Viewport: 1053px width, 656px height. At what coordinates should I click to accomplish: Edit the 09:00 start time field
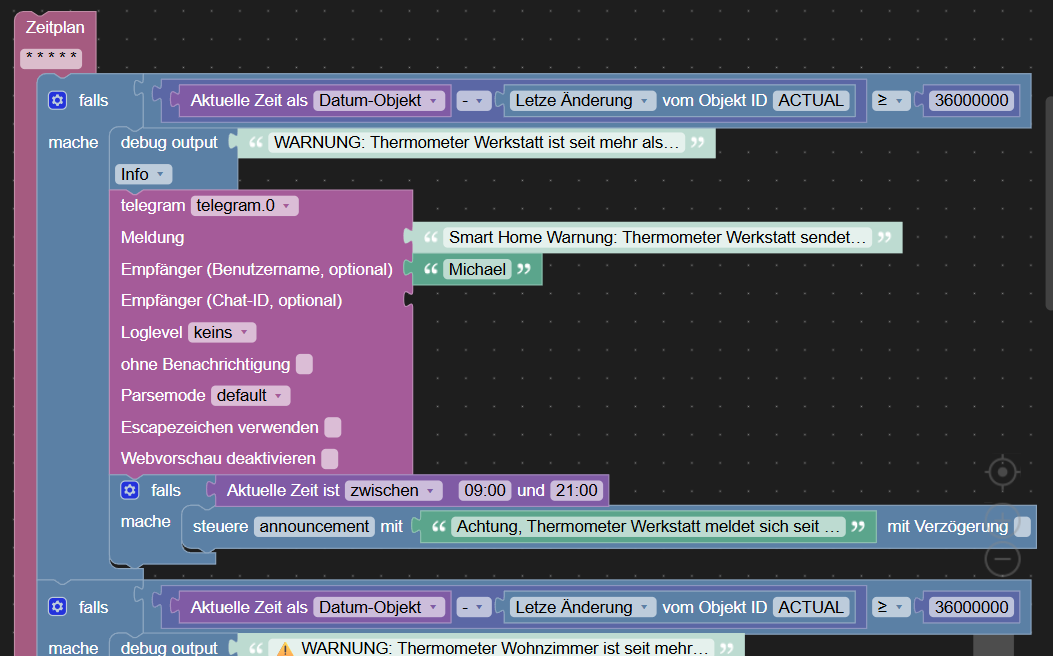(x=485, y=491)
